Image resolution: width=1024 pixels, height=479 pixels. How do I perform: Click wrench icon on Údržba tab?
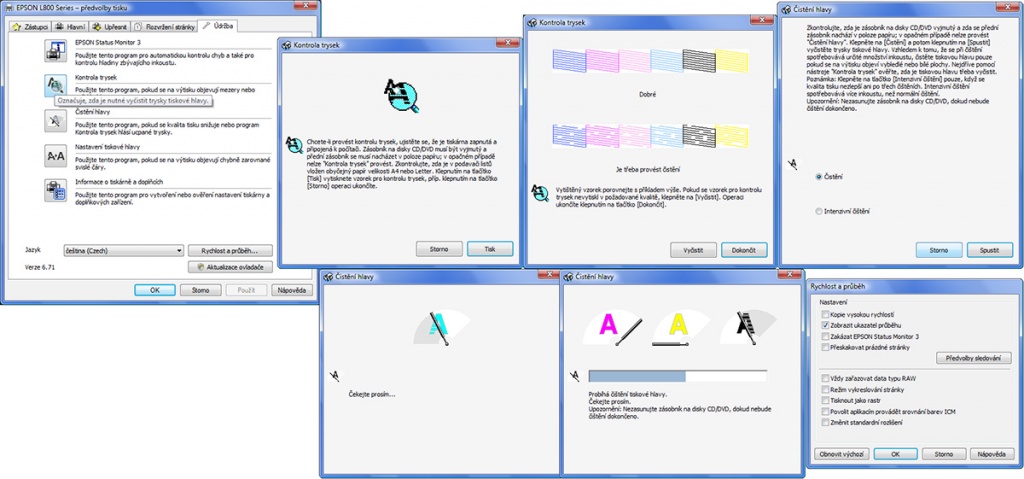206,26
